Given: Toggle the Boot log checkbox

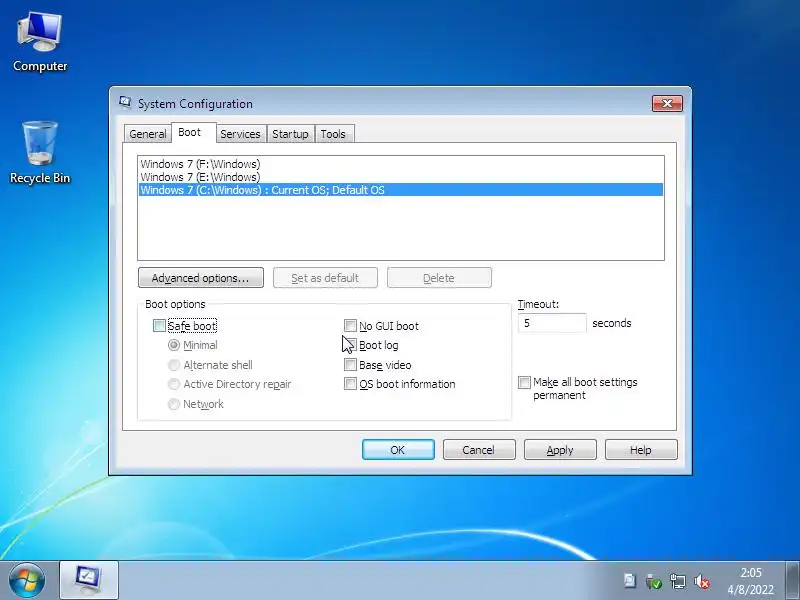Looking at the screenshot, I should point(350,345).
